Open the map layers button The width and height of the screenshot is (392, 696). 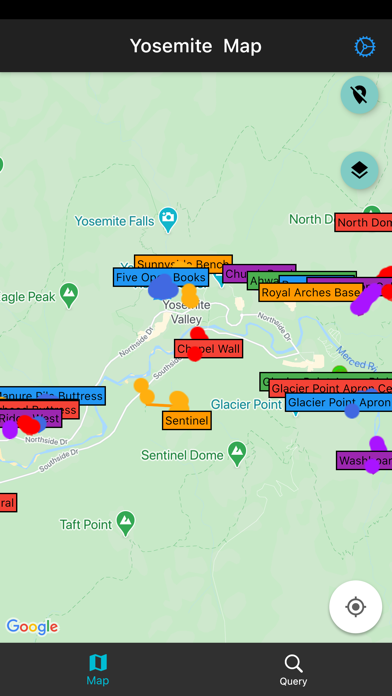point(359,170)
